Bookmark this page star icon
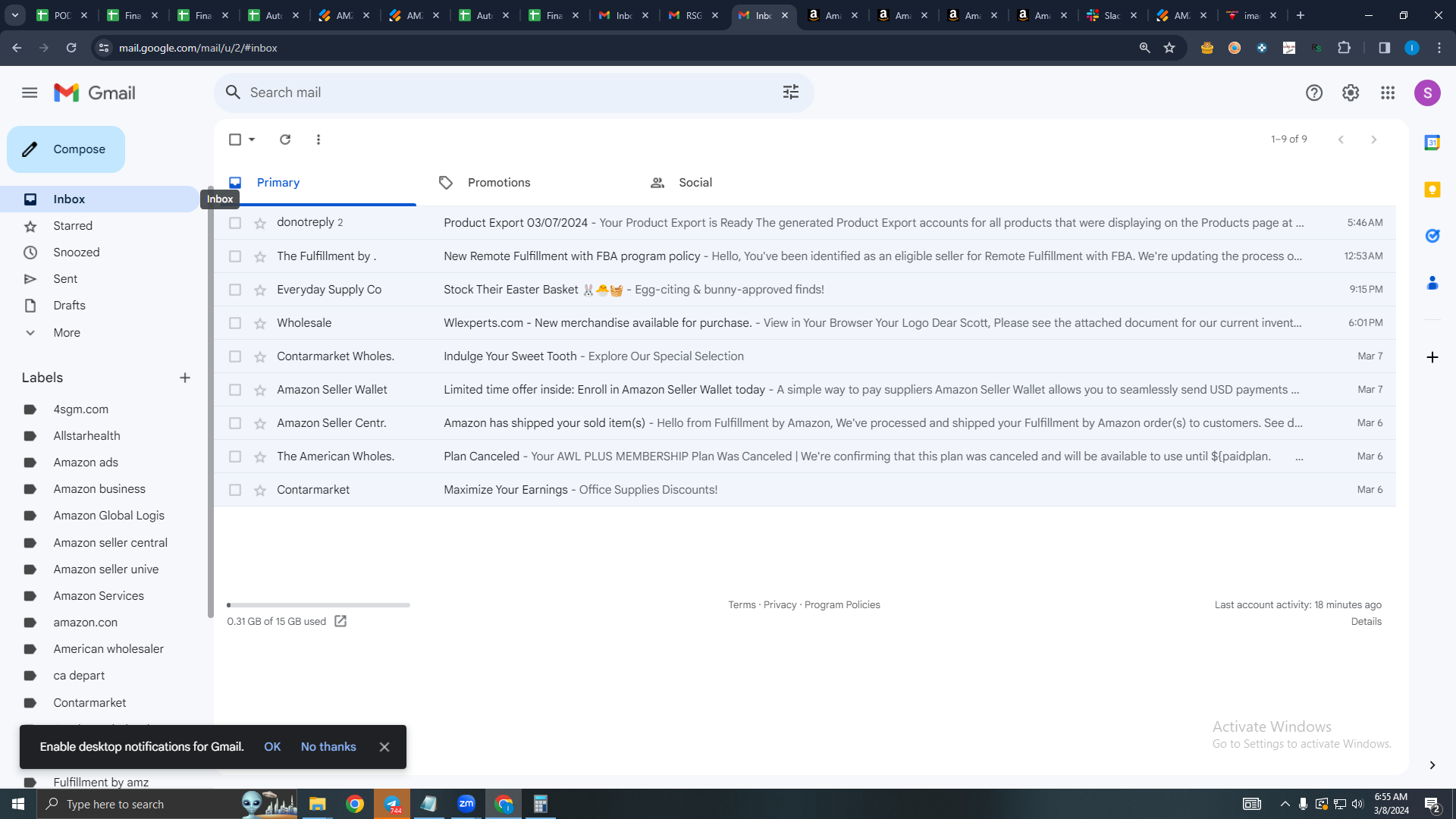 click(1169, 48)
